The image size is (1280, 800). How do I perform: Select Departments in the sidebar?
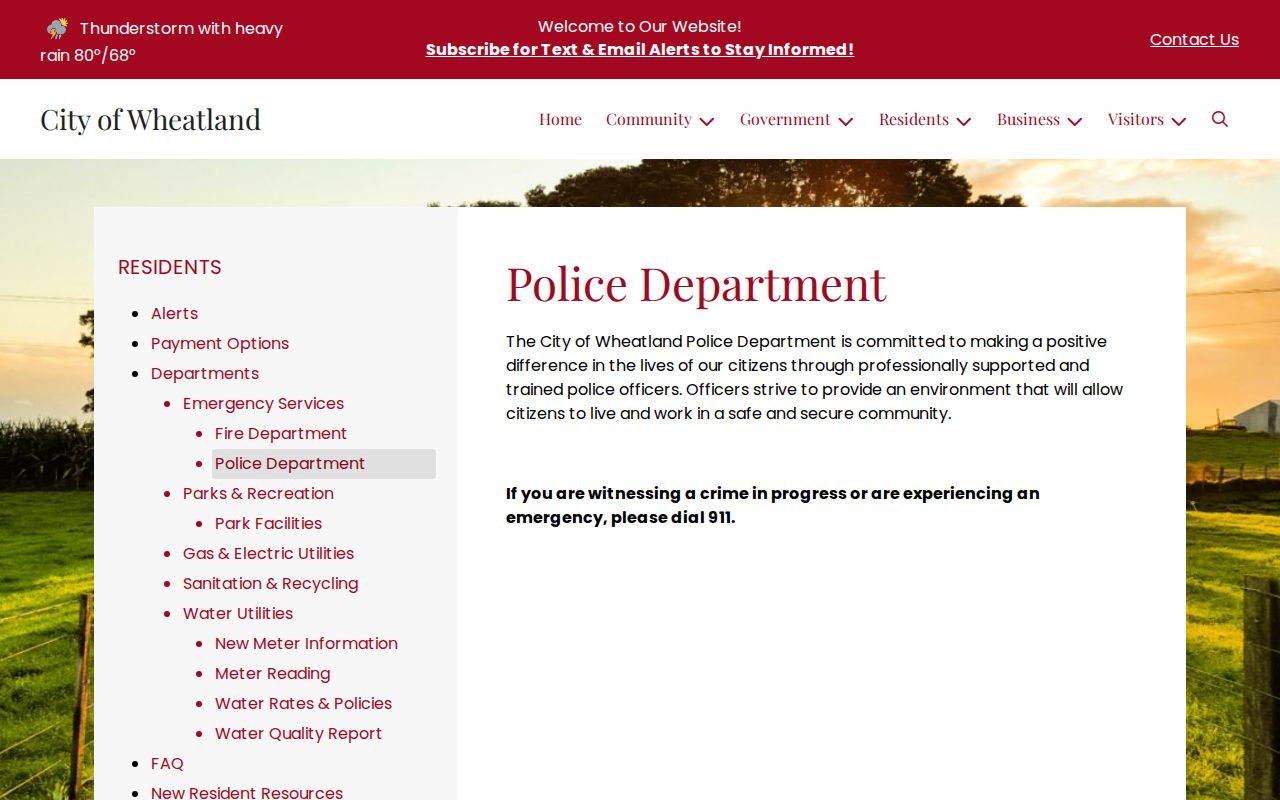pos(205,373)
